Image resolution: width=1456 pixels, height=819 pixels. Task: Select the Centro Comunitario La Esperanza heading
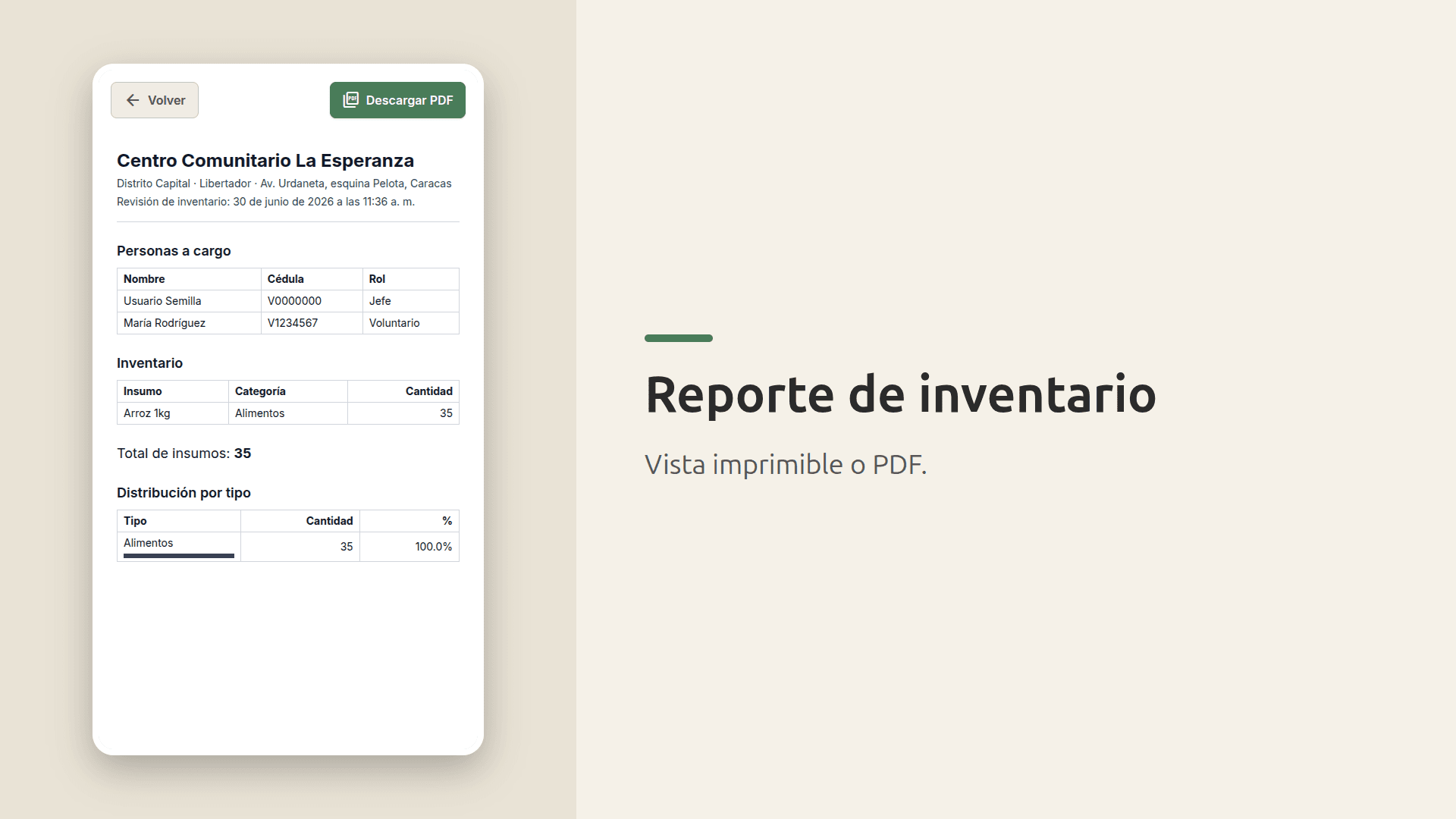click(265, 161)
